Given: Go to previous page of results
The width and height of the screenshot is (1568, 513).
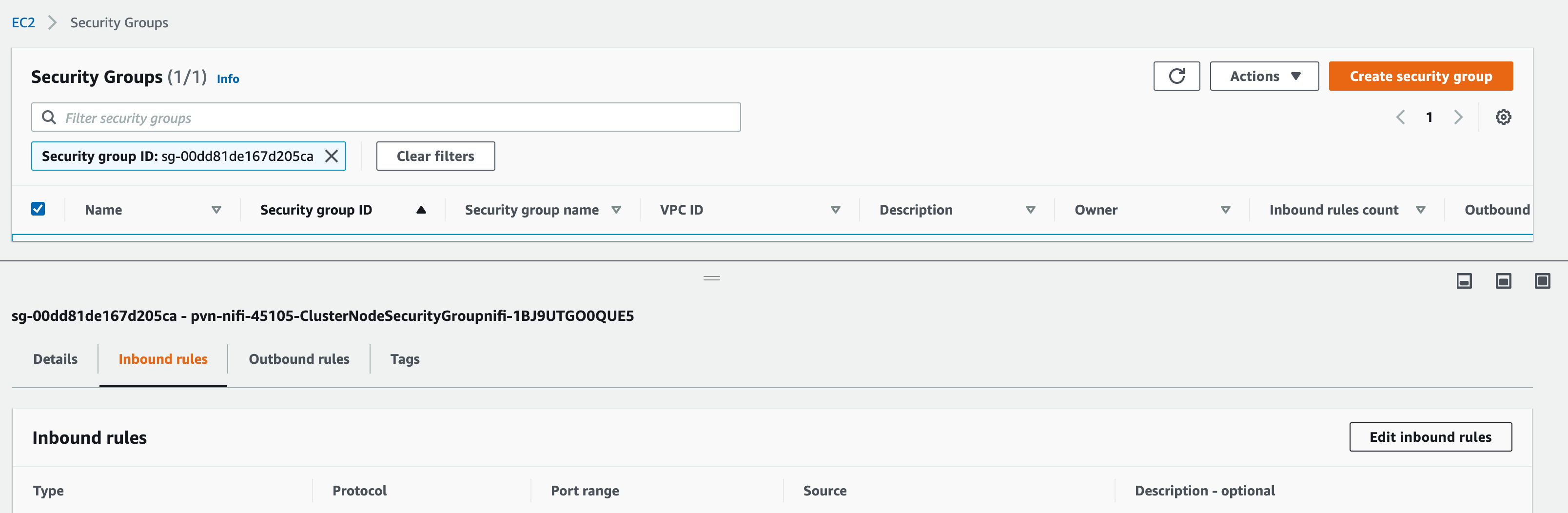Looking at the screenshot, I should pyautogui.click(x=1401, y=117).
